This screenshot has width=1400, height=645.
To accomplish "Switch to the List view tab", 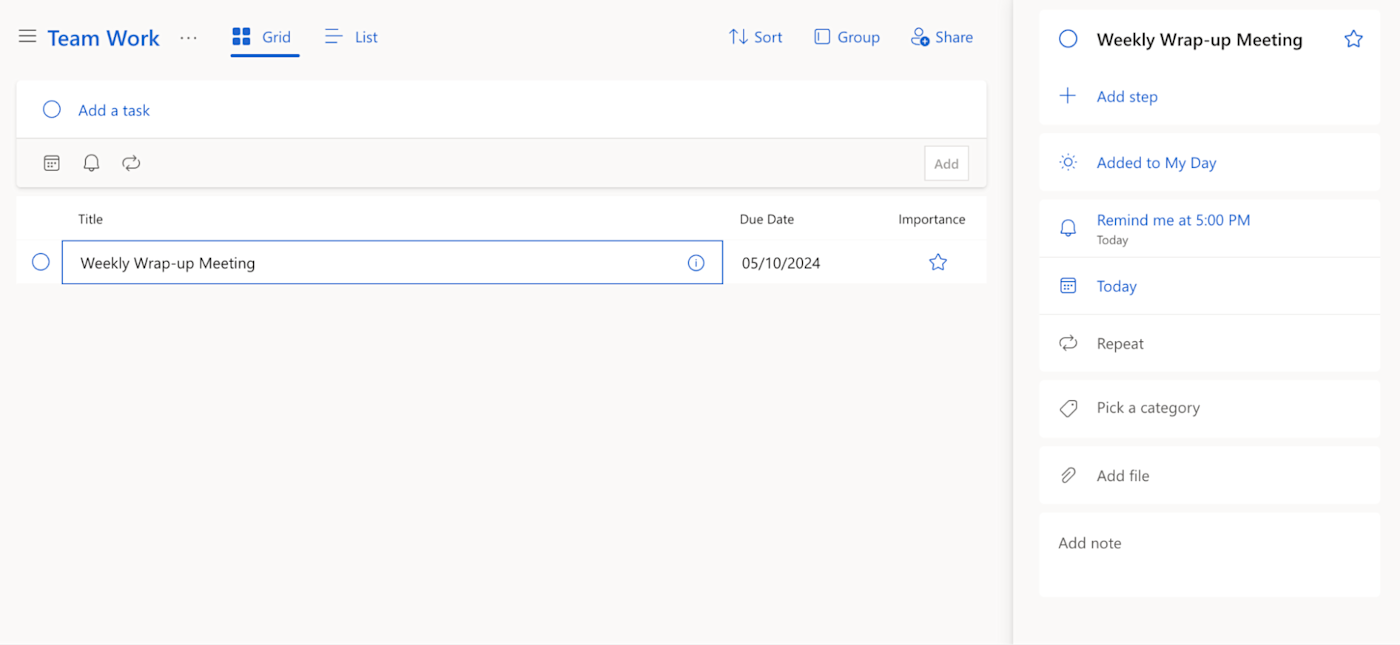I will pyautogui.click(x=352, y=37).
